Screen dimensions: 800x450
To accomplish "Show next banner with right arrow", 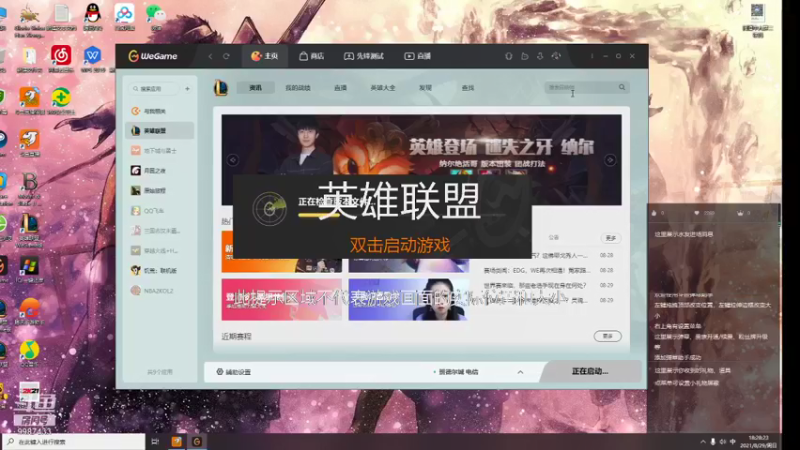I will coord(610,160).
